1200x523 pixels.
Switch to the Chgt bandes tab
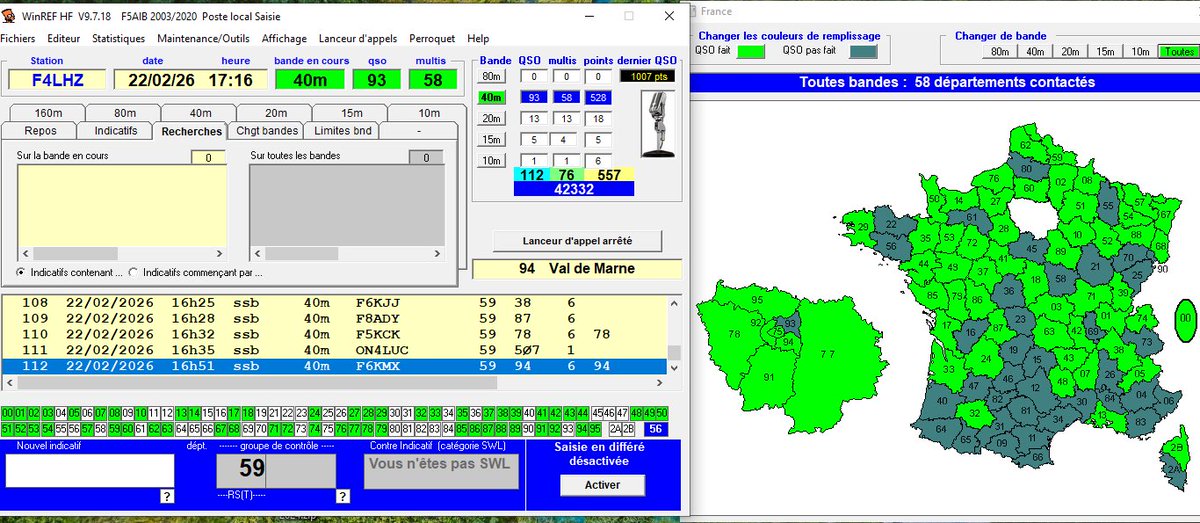point(267,131)
